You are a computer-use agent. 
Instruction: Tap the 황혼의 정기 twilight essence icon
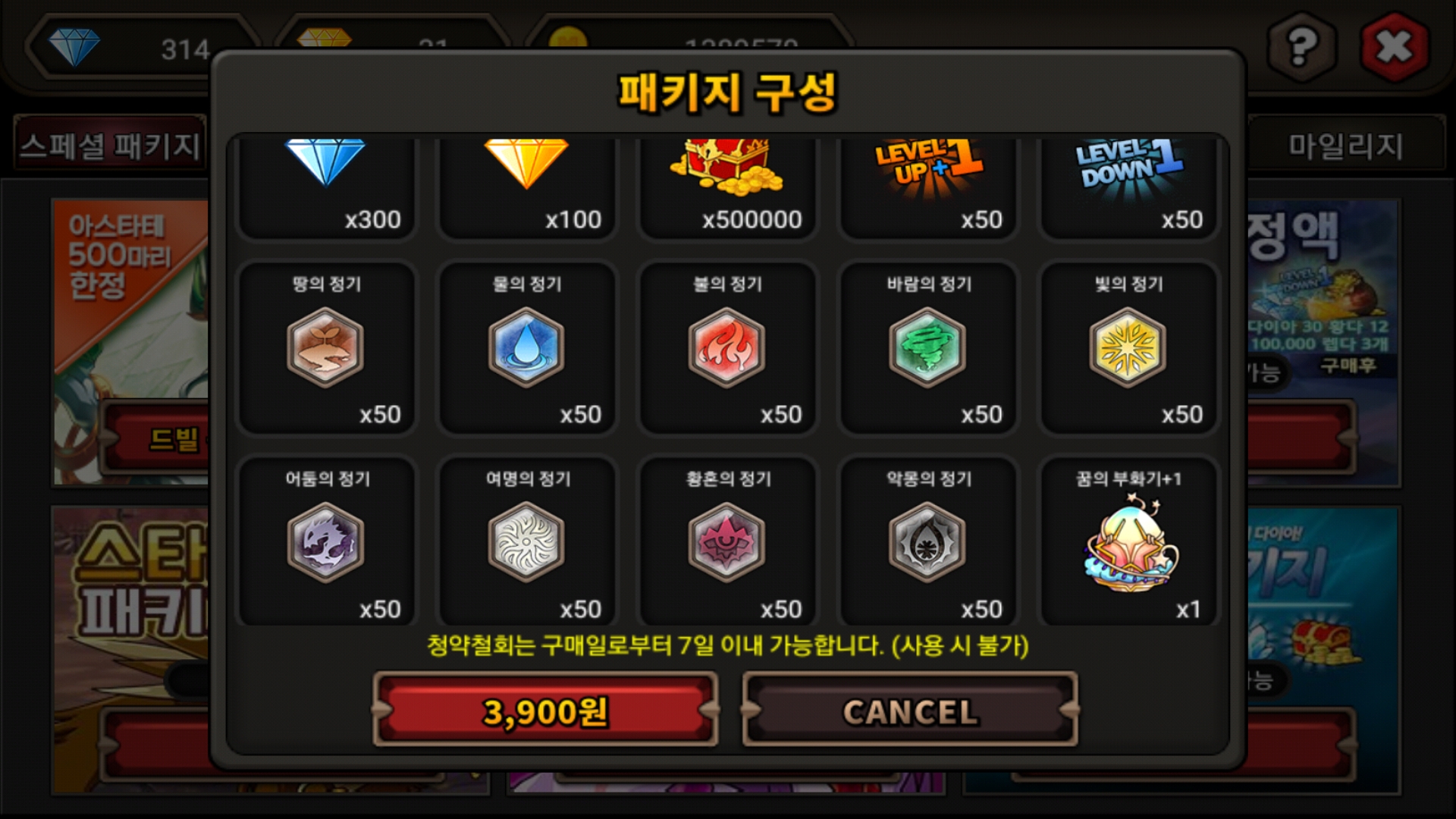coord(726,542)
